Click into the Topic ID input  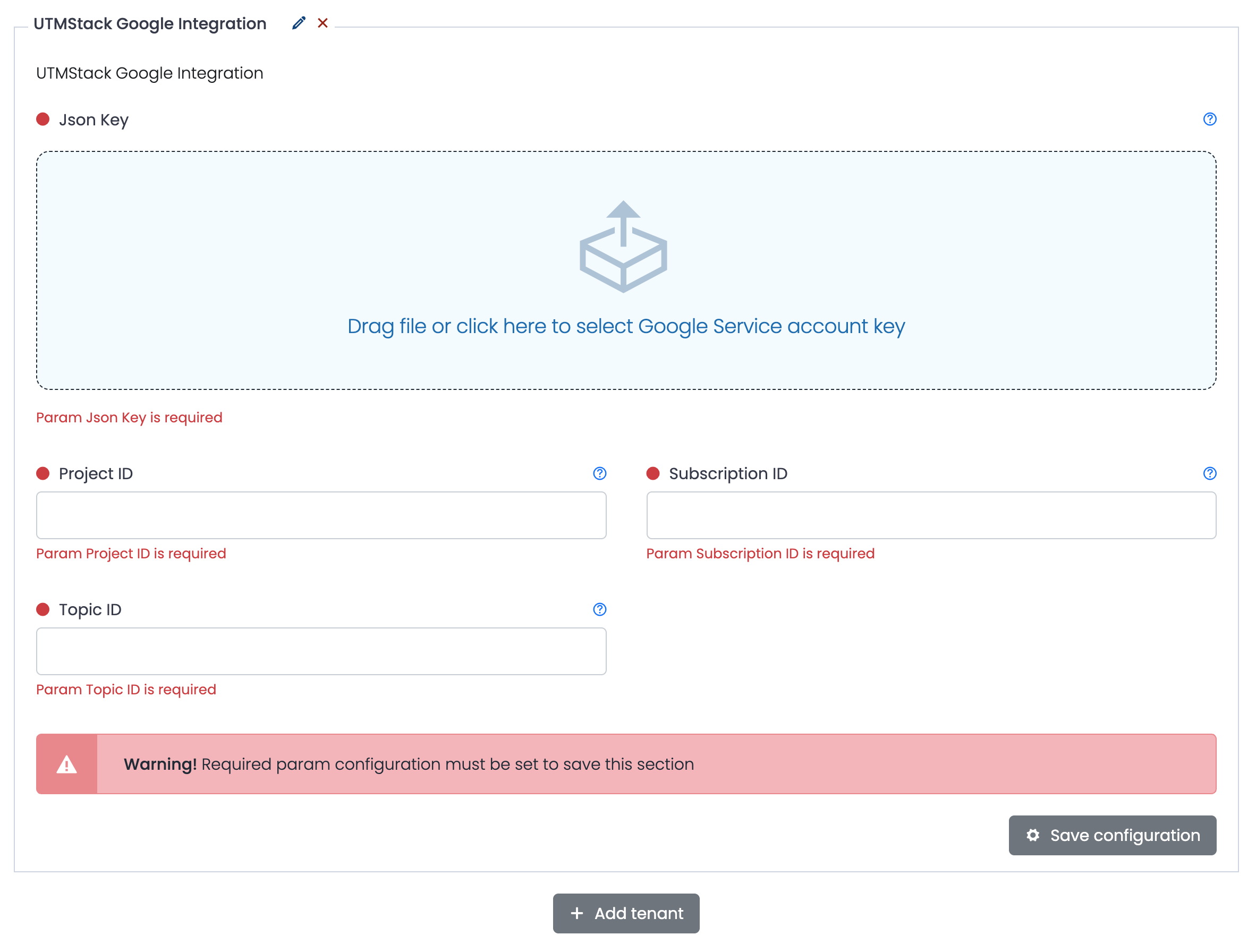[x=321, y=652]
